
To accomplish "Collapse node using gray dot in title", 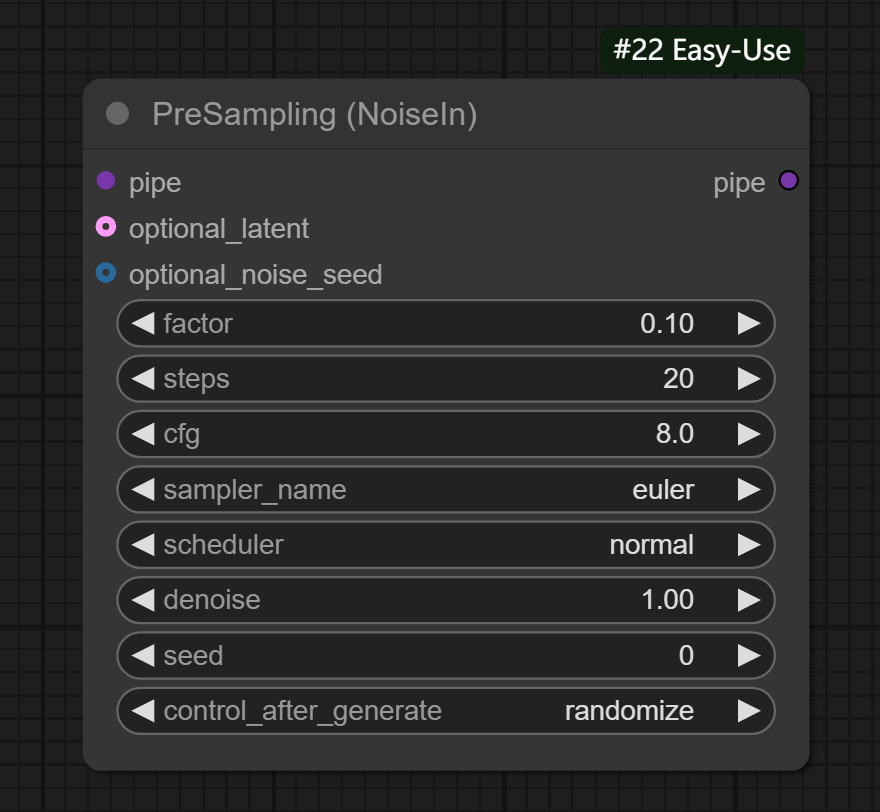I will [117, 114].
